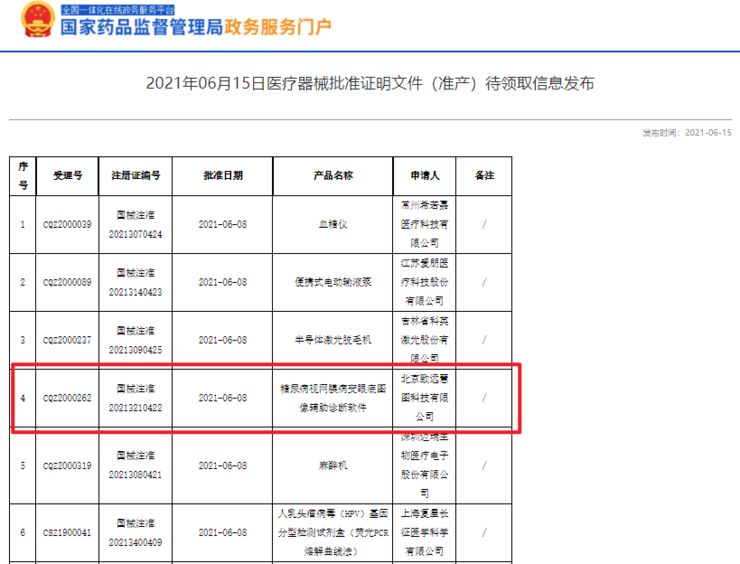This screenshot has width=740, height=564.
Task: Select the 2021年06月15日医疗器械批准证明文件 page heading
Action: pyautogui.click(x=370, y=84)
